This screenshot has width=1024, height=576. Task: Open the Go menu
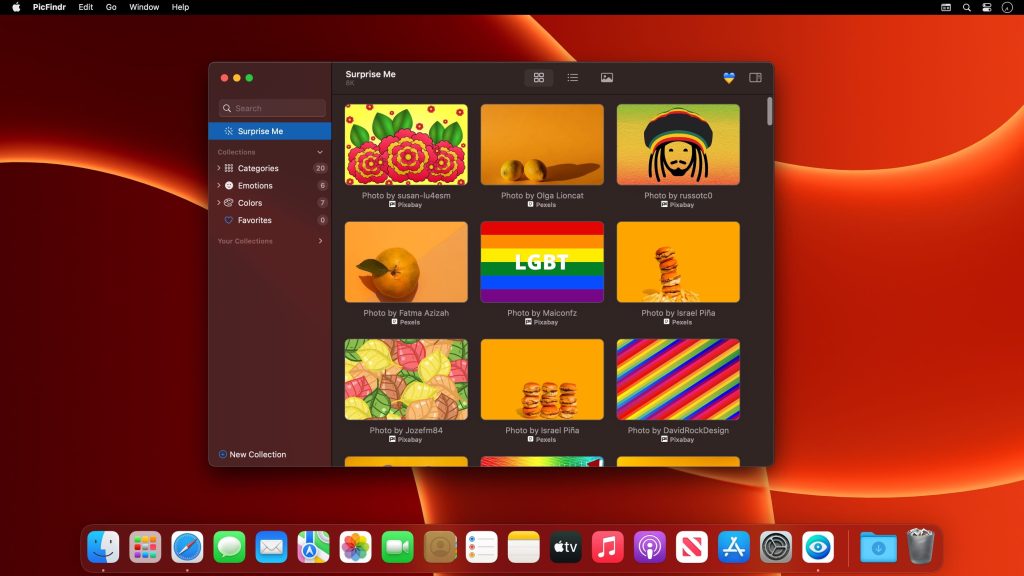[111, 7]
